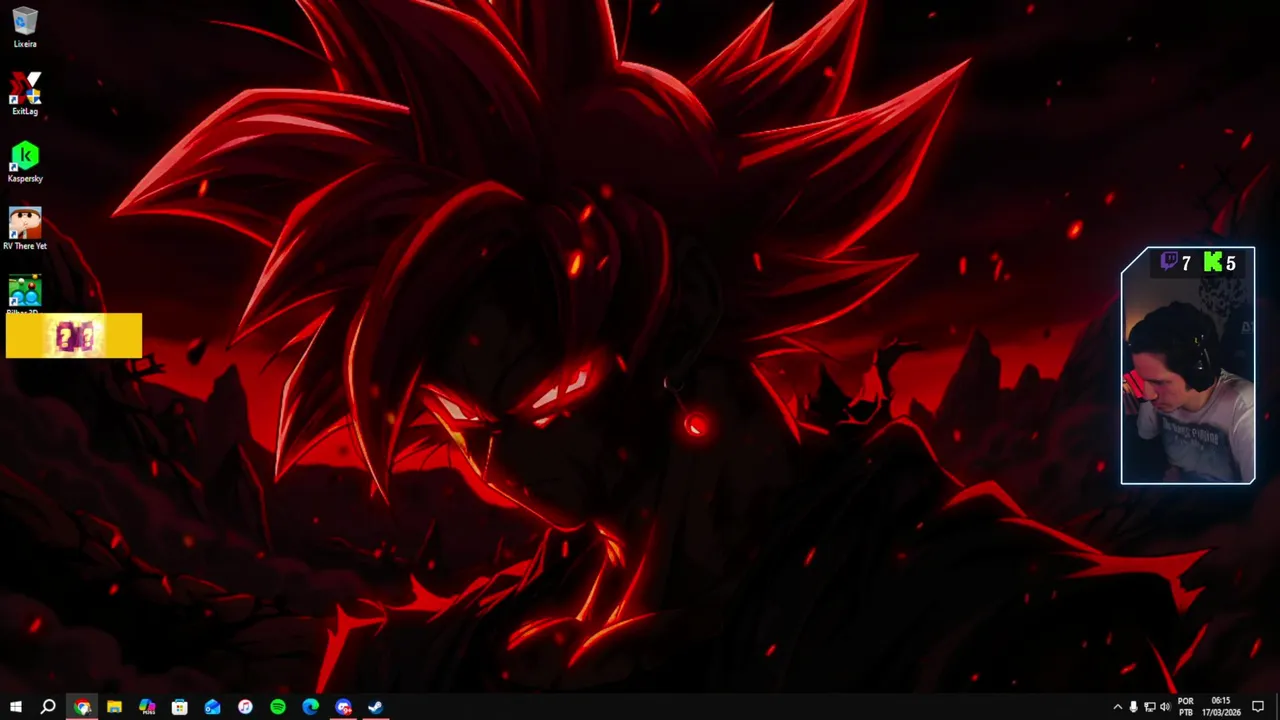Open the clock showing 06:15
This screenshot has width=1280, height=720.
click(x=1221, y=707)
